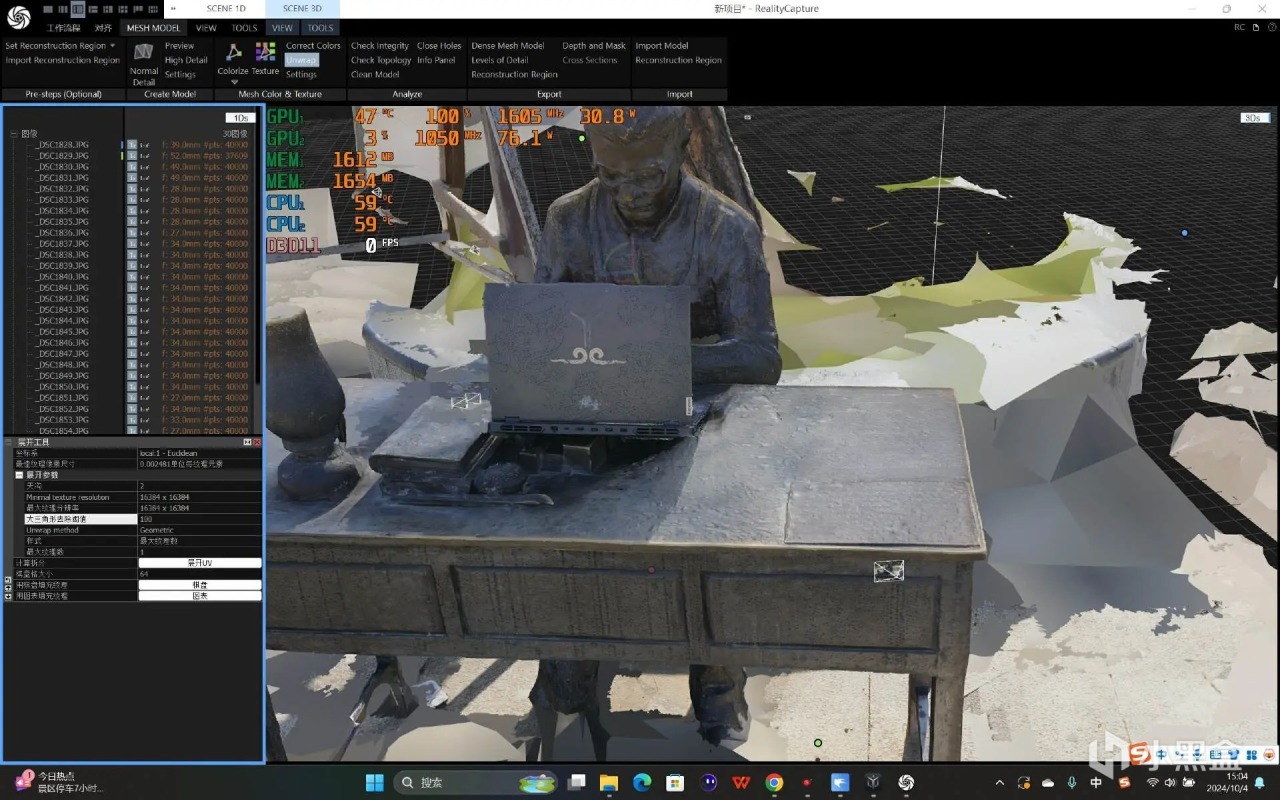Open the Wi-Fi network tray icon
This screenshot has width=1280, height=800.
[x=1153, y=782]
